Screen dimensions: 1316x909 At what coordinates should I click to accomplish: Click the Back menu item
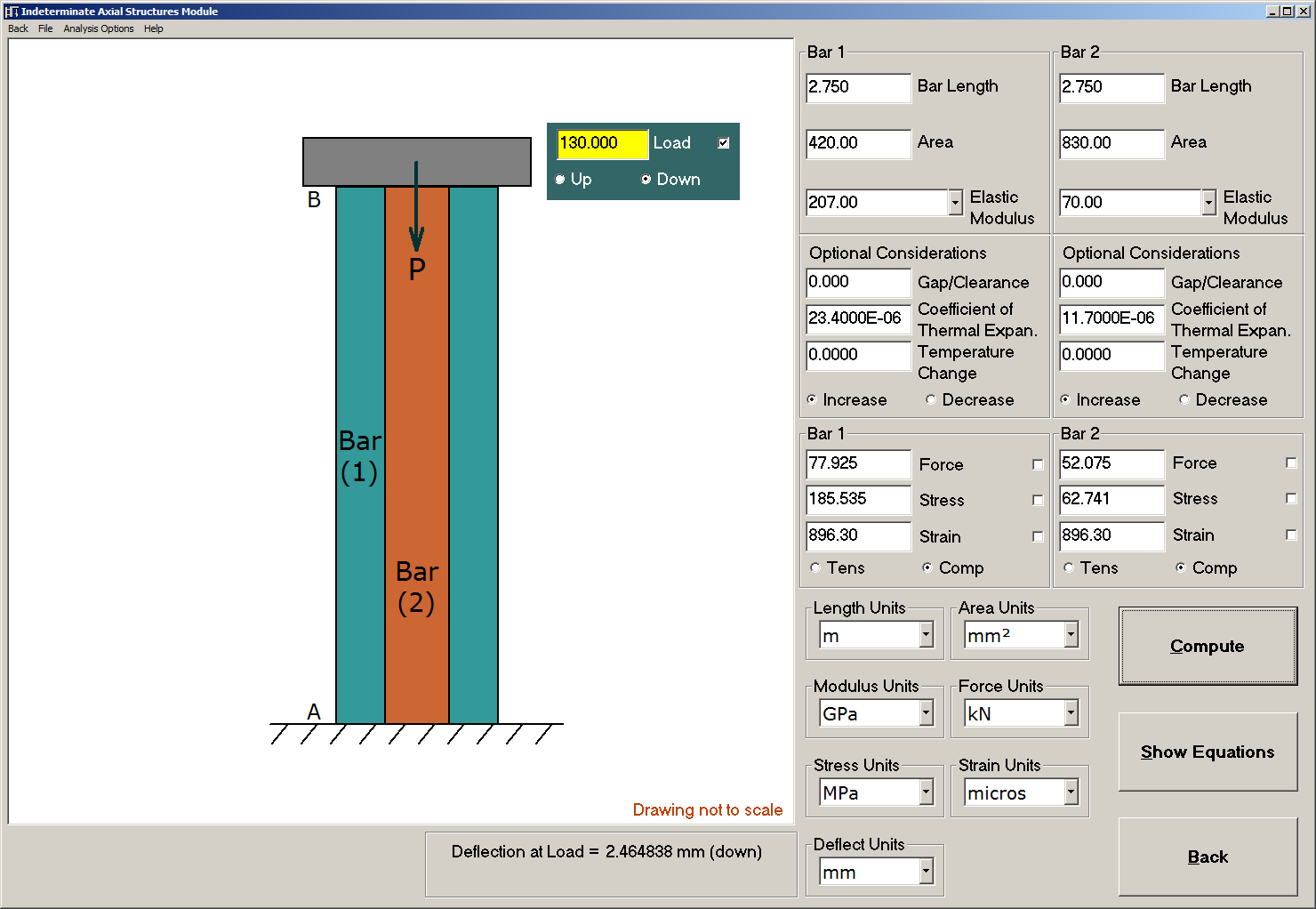pyautogui.click(x=17, y=28)
